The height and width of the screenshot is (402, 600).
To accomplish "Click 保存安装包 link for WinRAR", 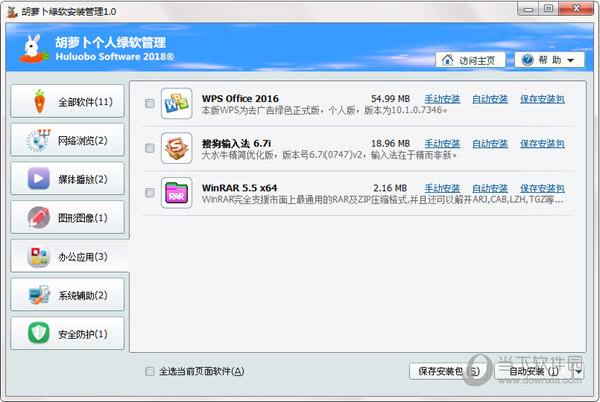I will [x=542, y=188].
